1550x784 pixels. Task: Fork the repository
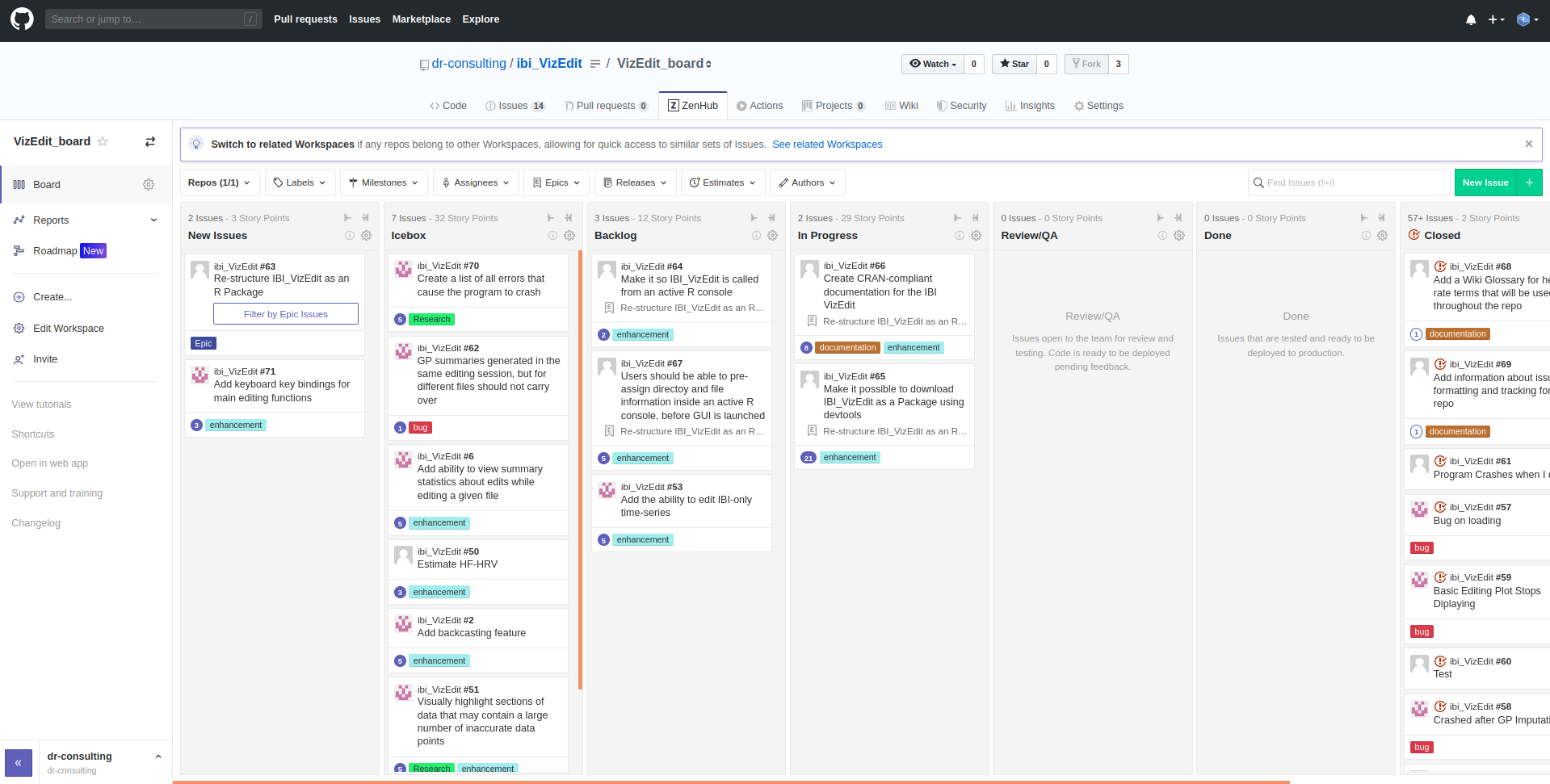click(x=1086, y=64)
